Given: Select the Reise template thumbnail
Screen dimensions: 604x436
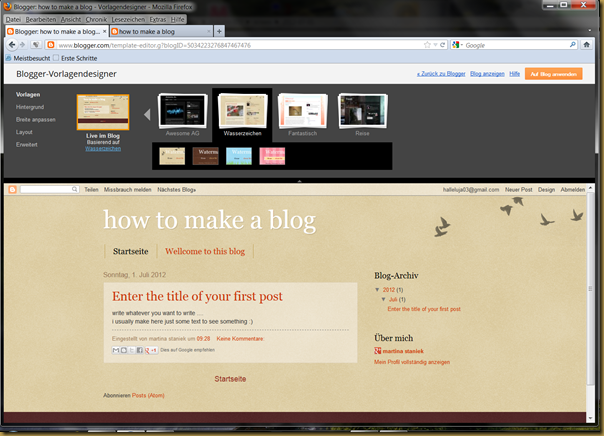Looking at the screenshot, I should [x=362, y=111].
